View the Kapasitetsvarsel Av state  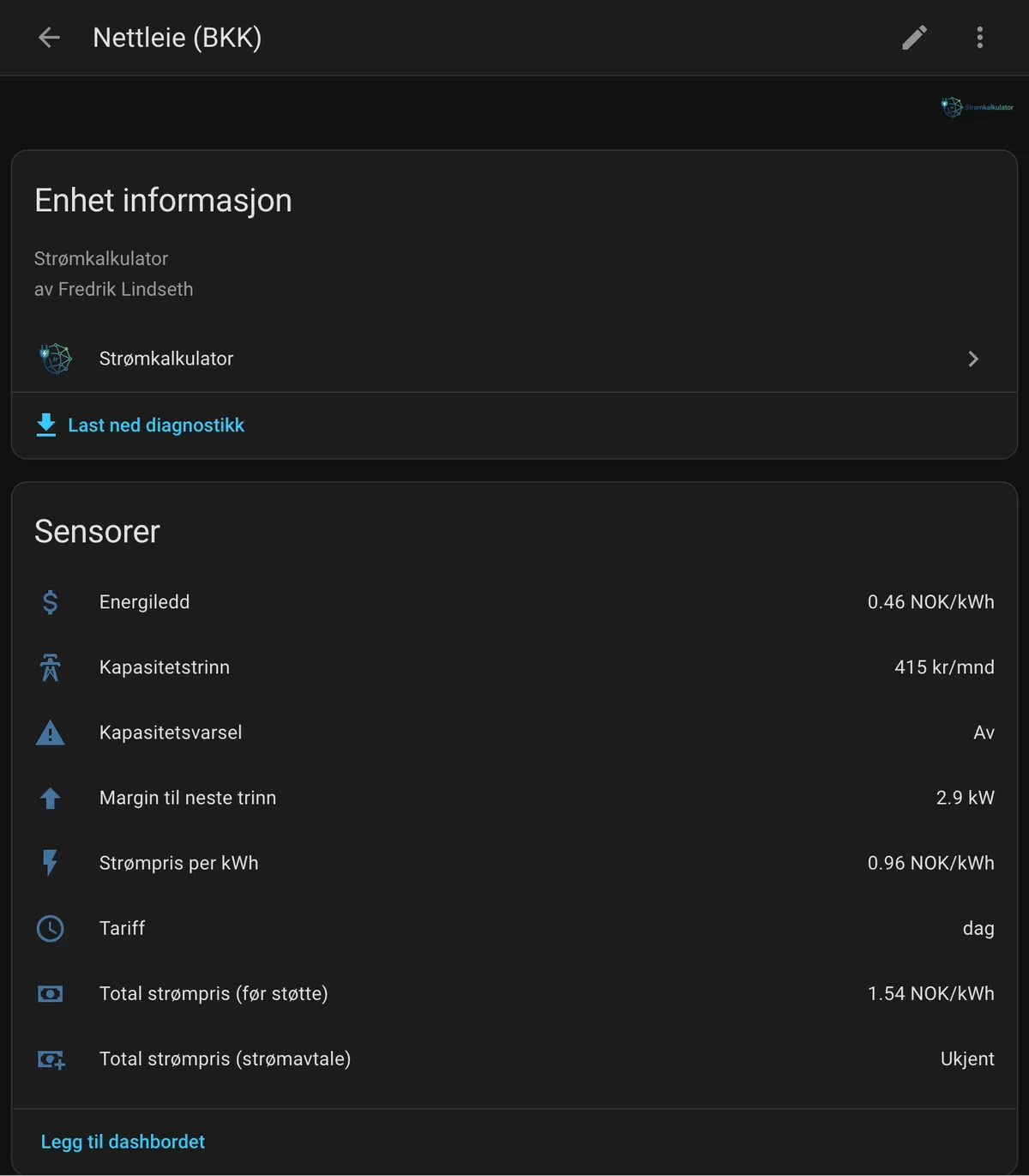[x=984, y=733]
